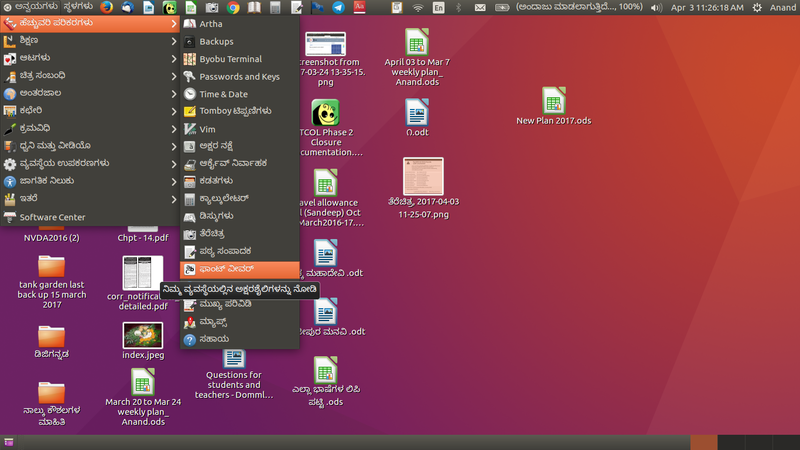Select ತೆರೆಚಿತ್ರ 2017-04-03 png thumbnail

pos(423,188)
